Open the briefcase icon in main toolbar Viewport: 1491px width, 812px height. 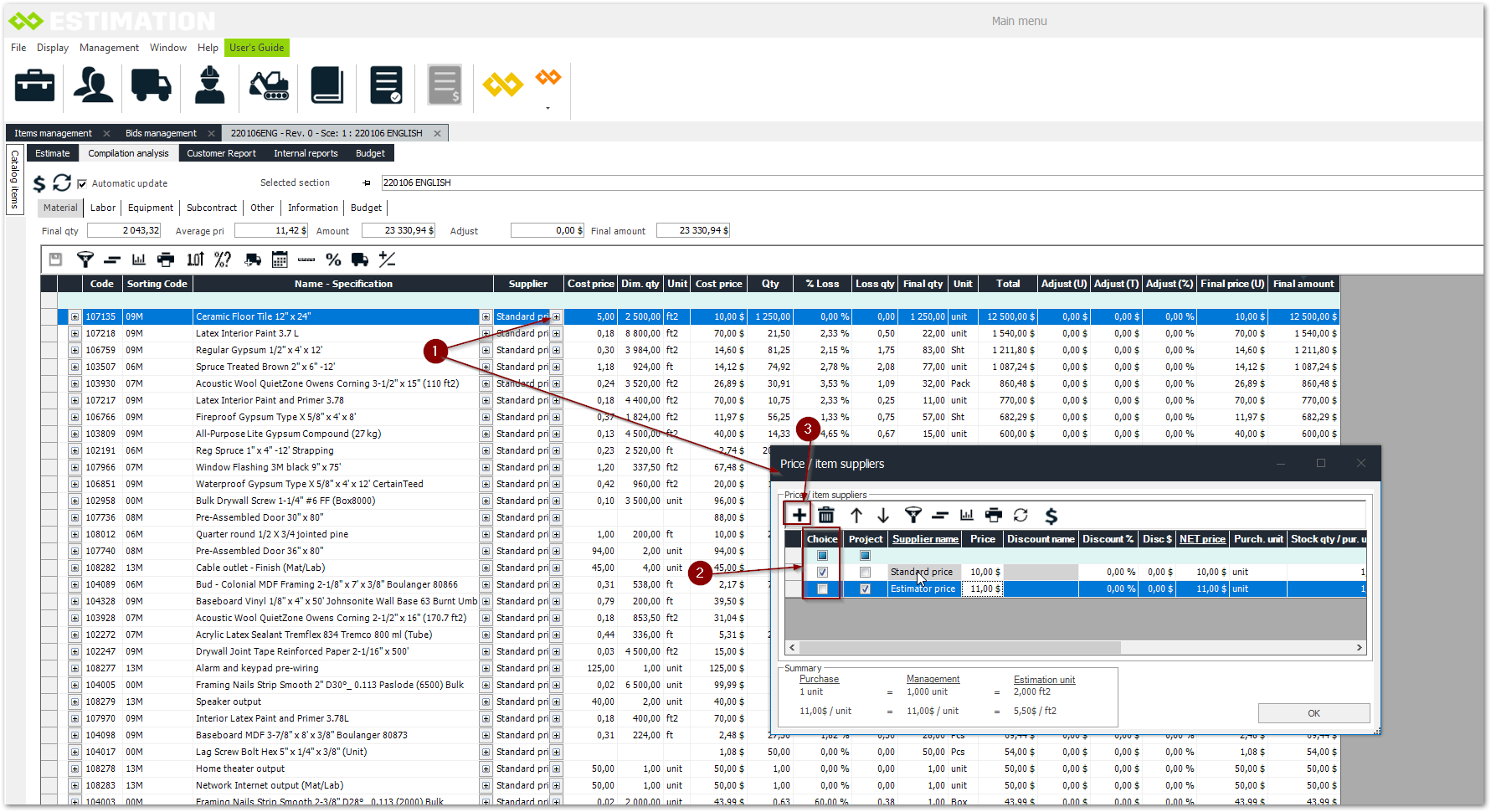[x=35, y=85]
